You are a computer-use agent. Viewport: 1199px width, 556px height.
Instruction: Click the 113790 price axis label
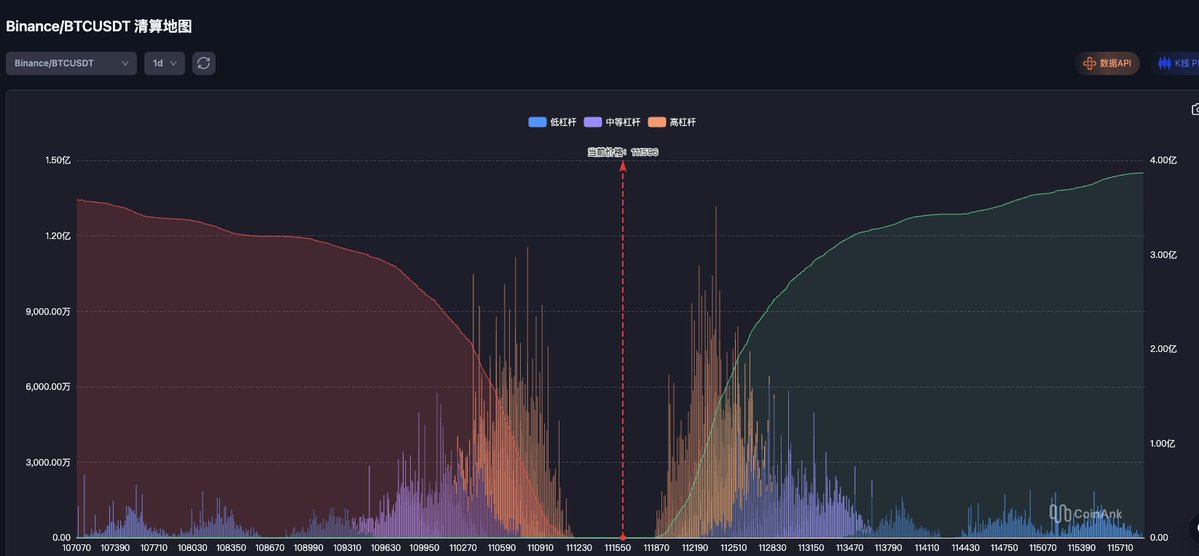click(888, 548)
